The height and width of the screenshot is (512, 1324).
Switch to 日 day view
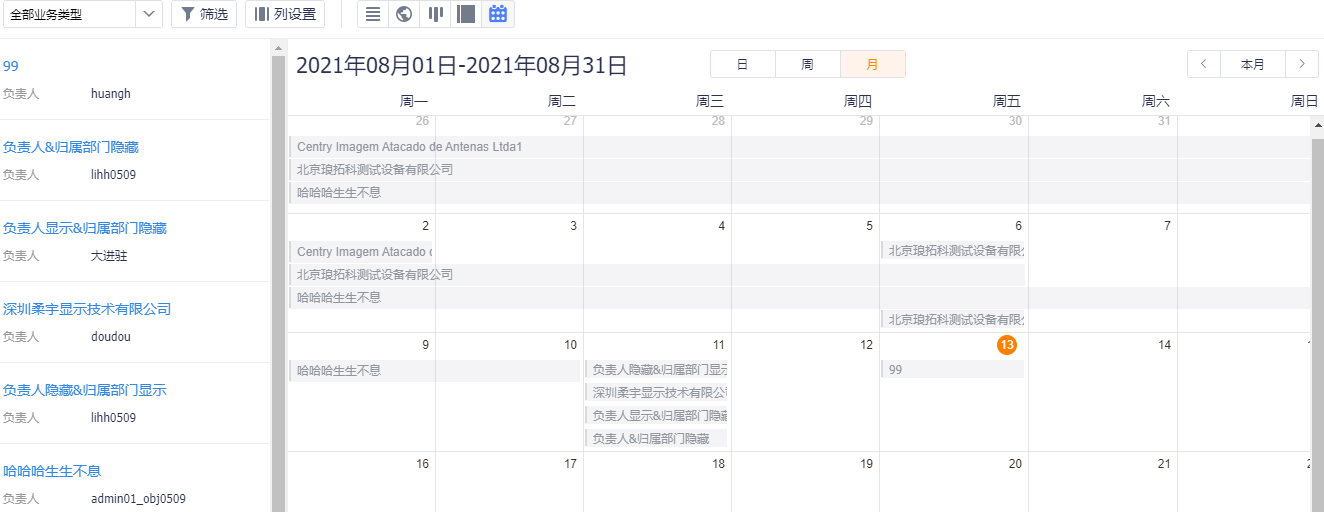point(742,64)
